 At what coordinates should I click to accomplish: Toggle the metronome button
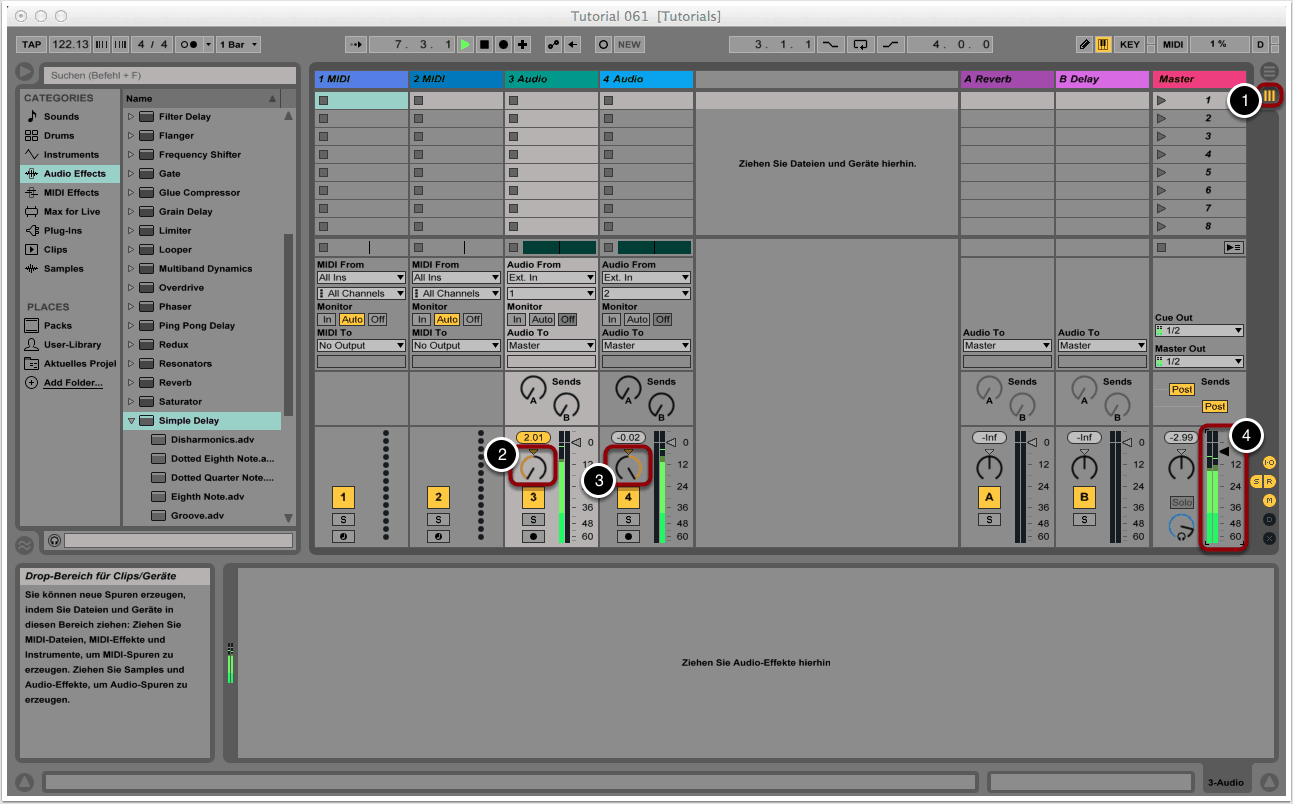tap(188, 45)
